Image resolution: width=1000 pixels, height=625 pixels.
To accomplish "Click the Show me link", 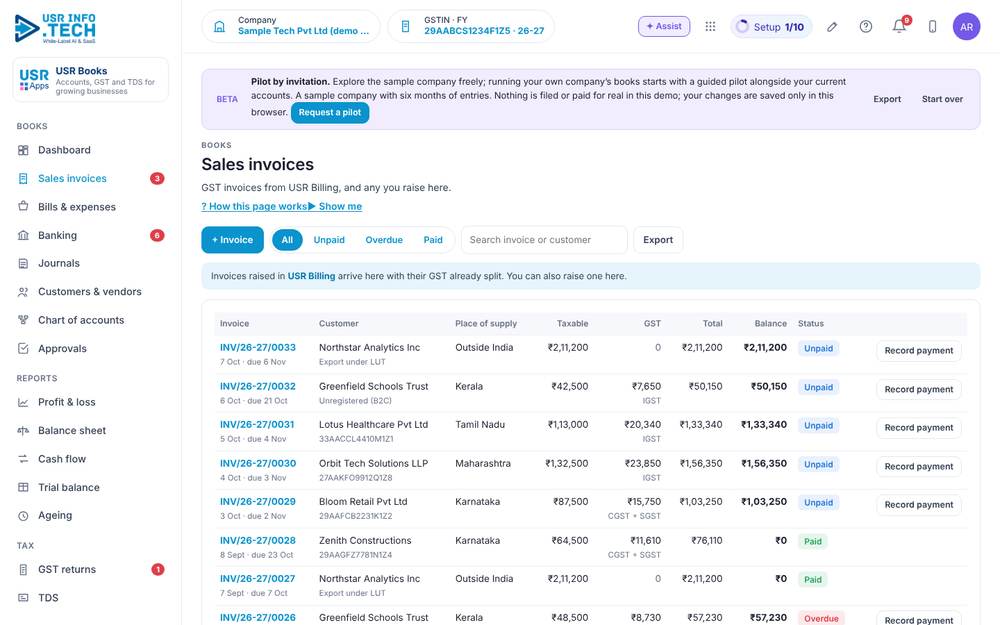I will coord(335,206).
